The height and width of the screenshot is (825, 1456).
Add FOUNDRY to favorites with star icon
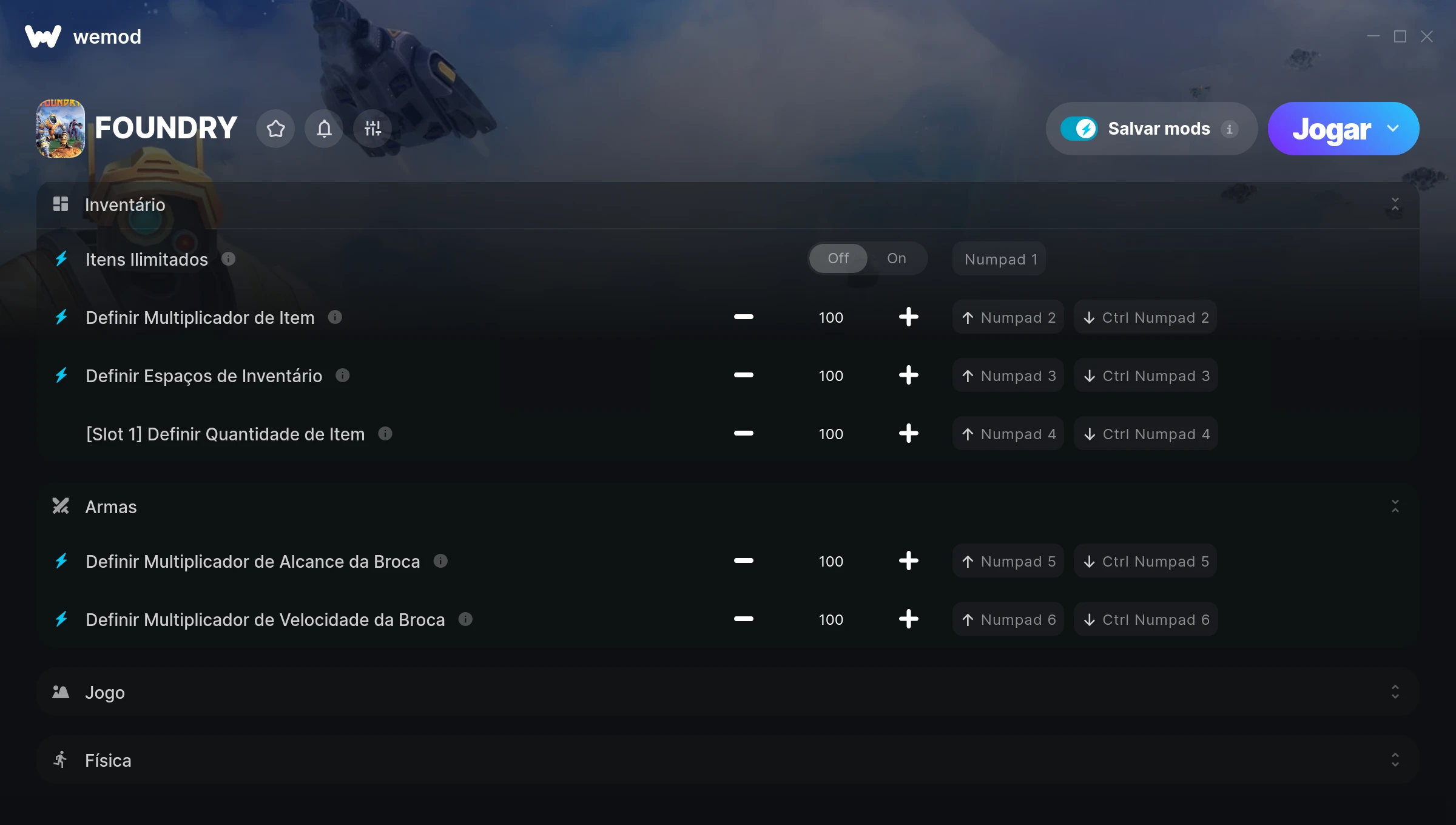275,129
